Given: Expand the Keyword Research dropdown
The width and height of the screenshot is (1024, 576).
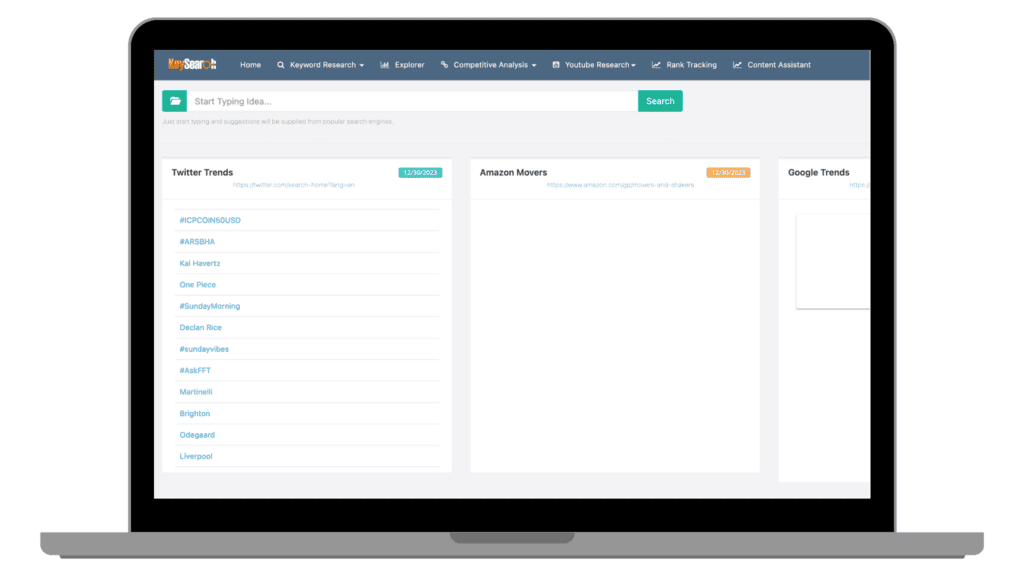Looking at the screenshot, I should tap(327, 65).
